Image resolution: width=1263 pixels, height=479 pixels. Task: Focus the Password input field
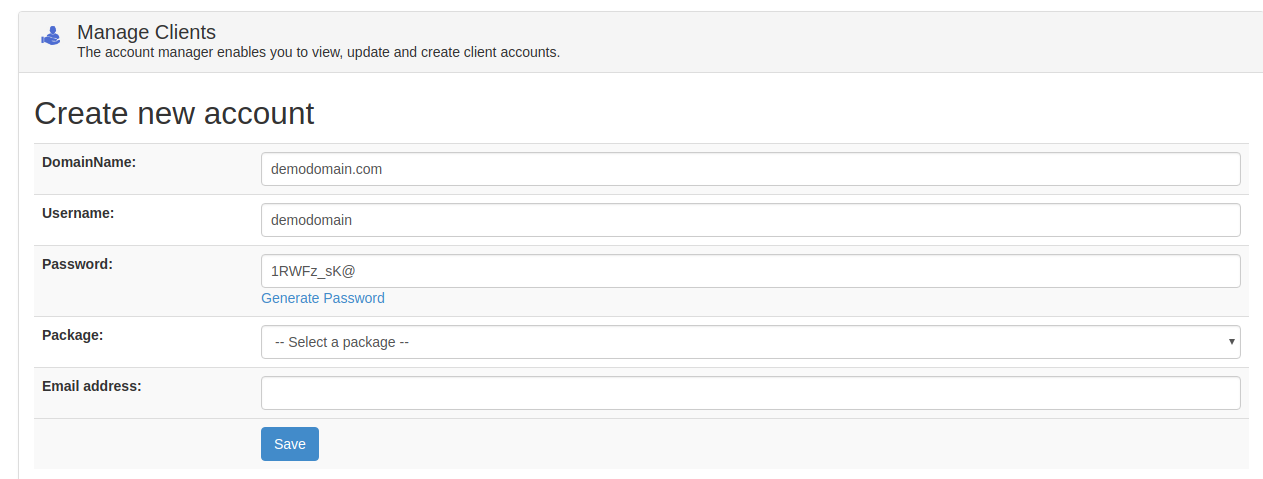click(x=750, y=271)
